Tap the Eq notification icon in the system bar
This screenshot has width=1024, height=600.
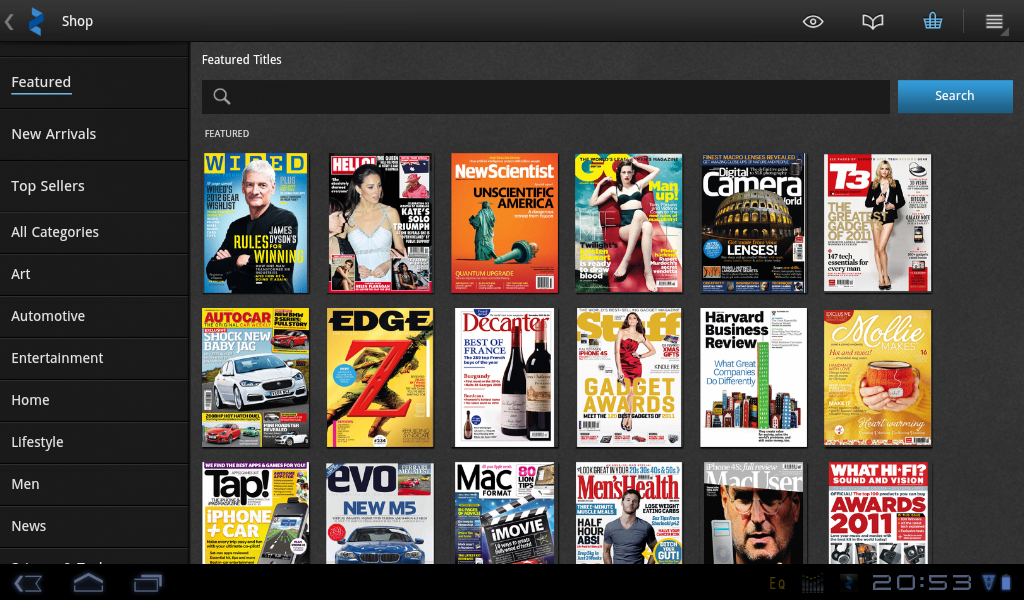pos(777,583)
